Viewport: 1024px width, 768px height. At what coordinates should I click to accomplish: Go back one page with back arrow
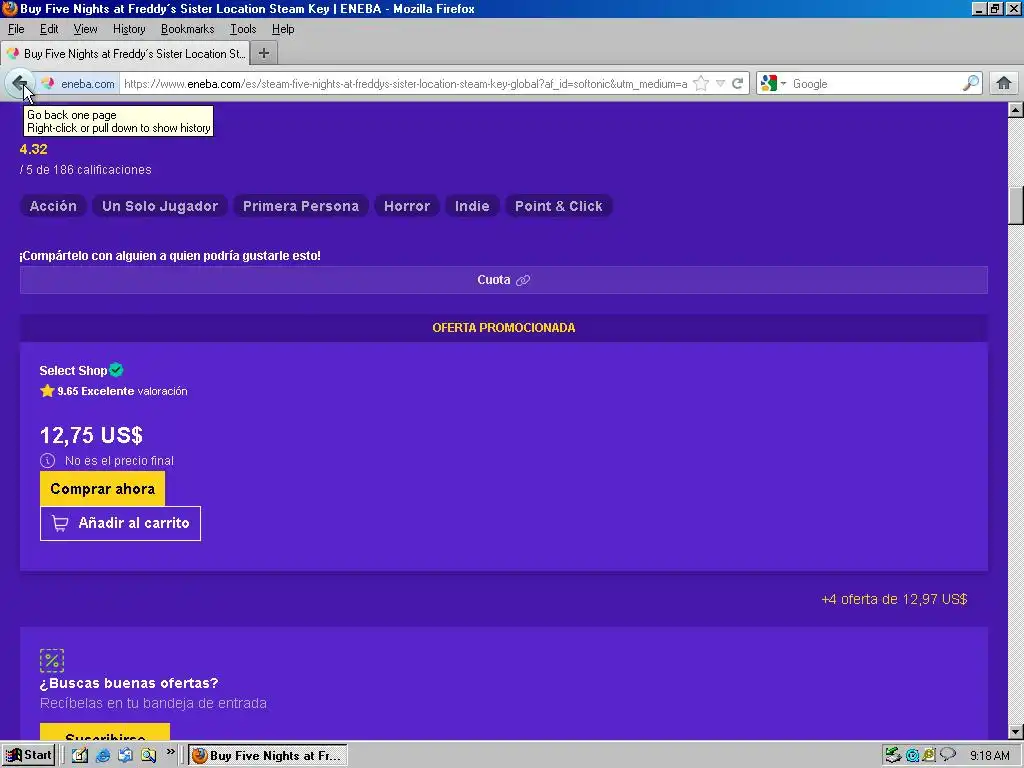pos(19,83)
